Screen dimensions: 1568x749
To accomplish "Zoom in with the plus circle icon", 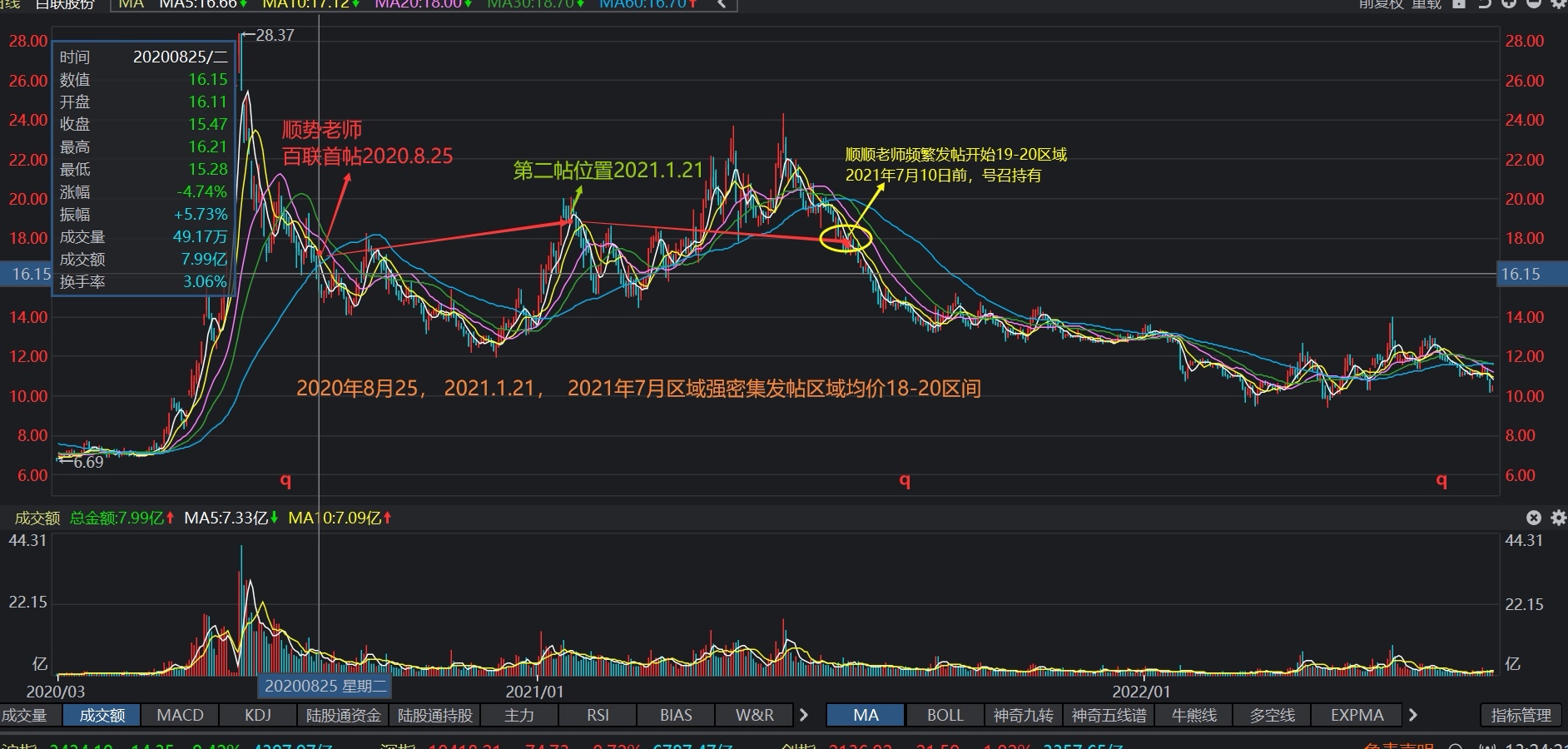I will [1509, 3].
